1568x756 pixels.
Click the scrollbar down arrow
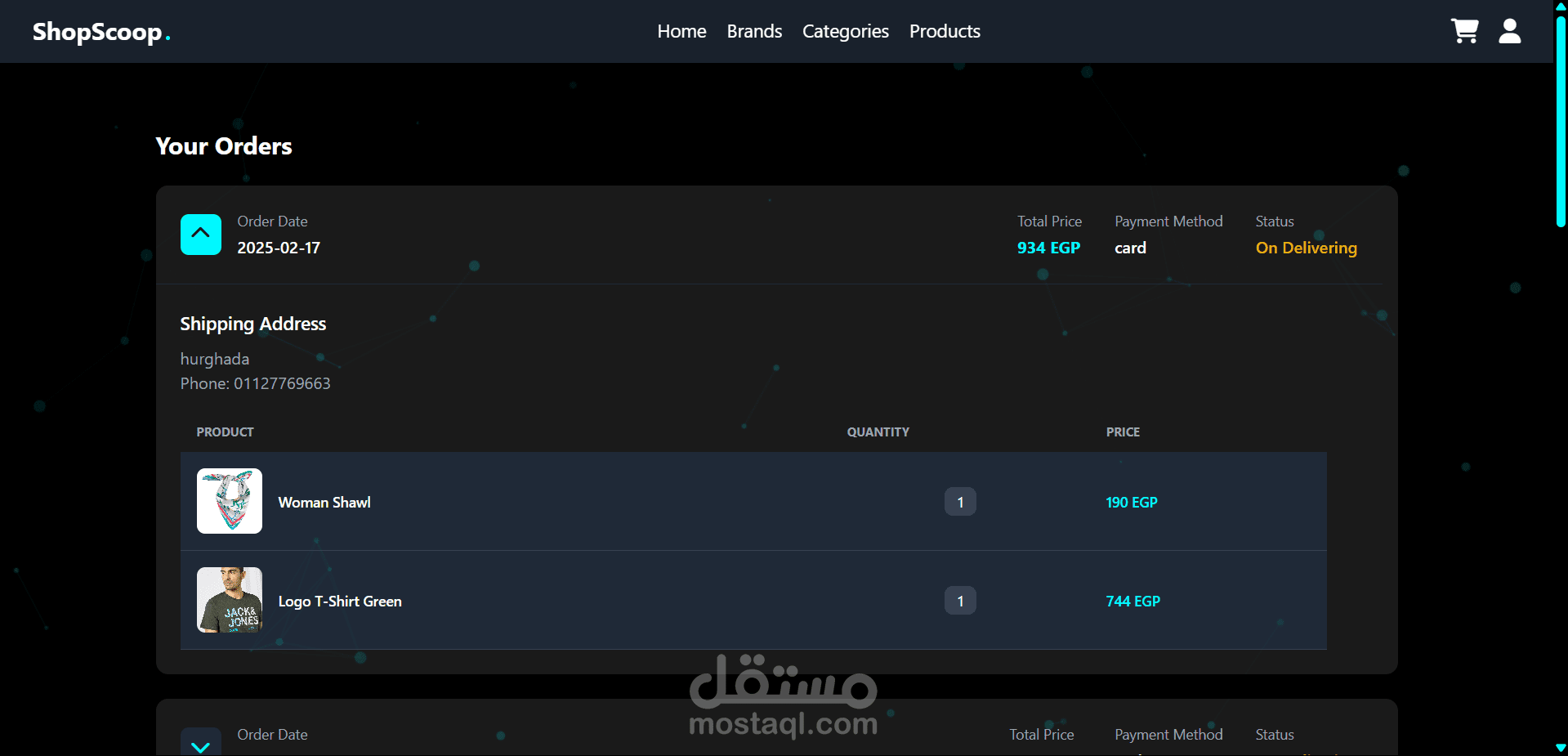(x=1561, y=748)
